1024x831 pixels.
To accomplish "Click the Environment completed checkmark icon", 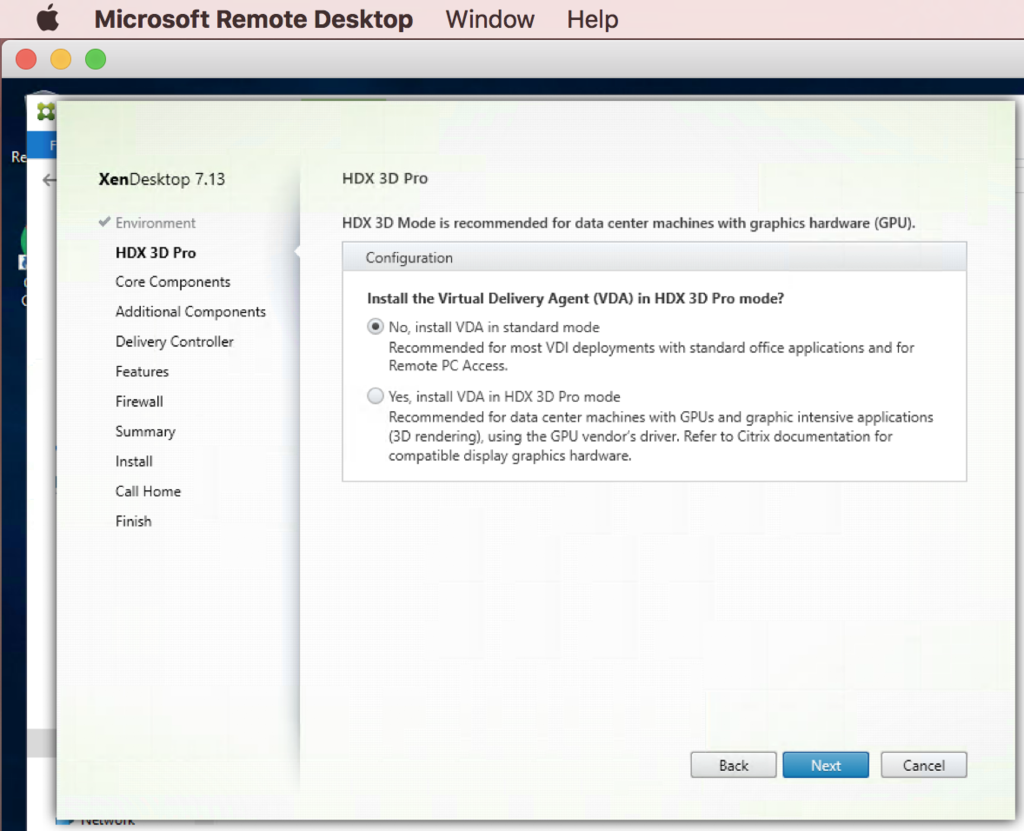I will 104,222.
